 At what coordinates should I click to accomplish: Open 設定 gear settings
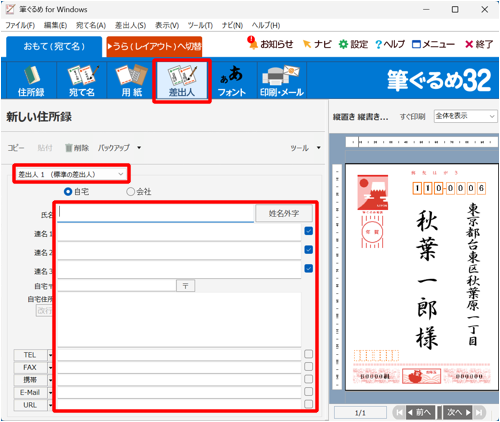pos(353,44)
